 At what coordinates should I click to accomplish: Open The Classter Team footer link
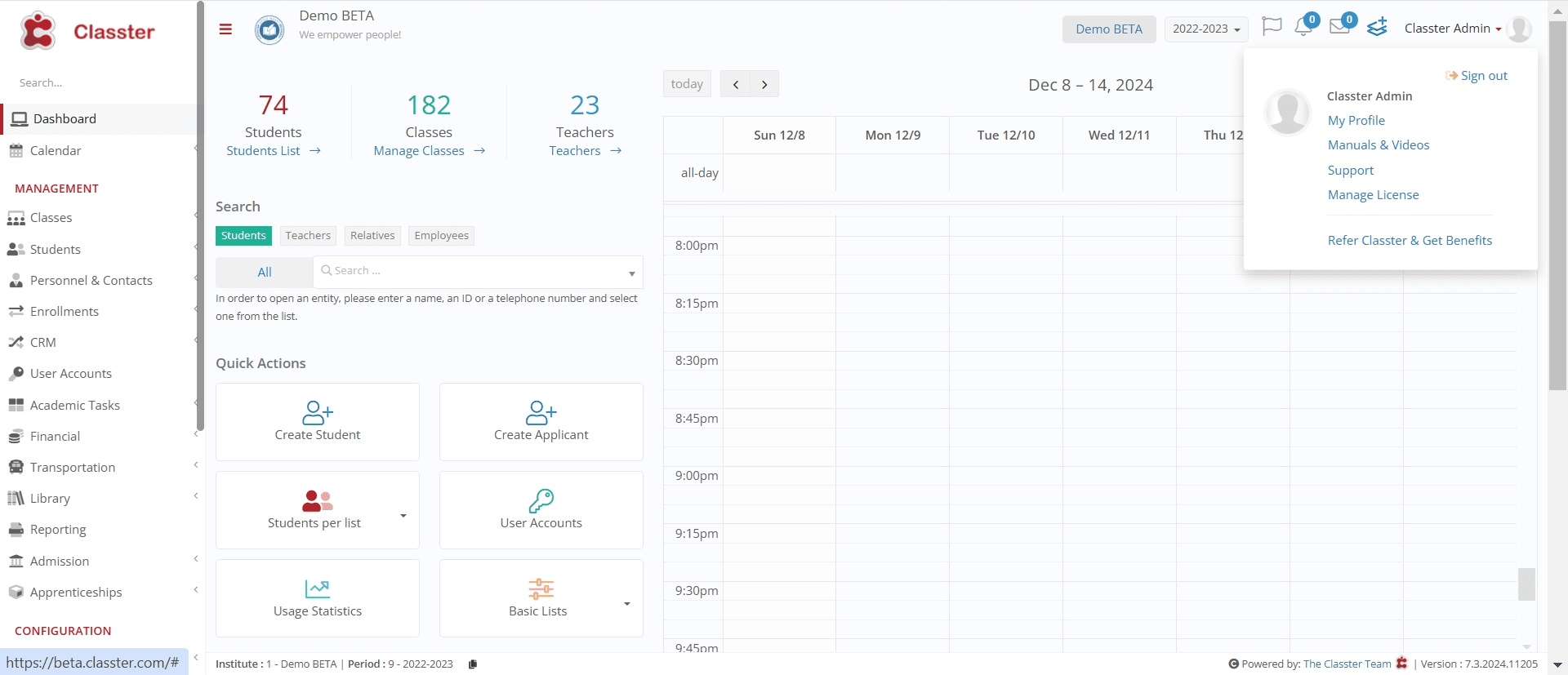[1347, 664]
